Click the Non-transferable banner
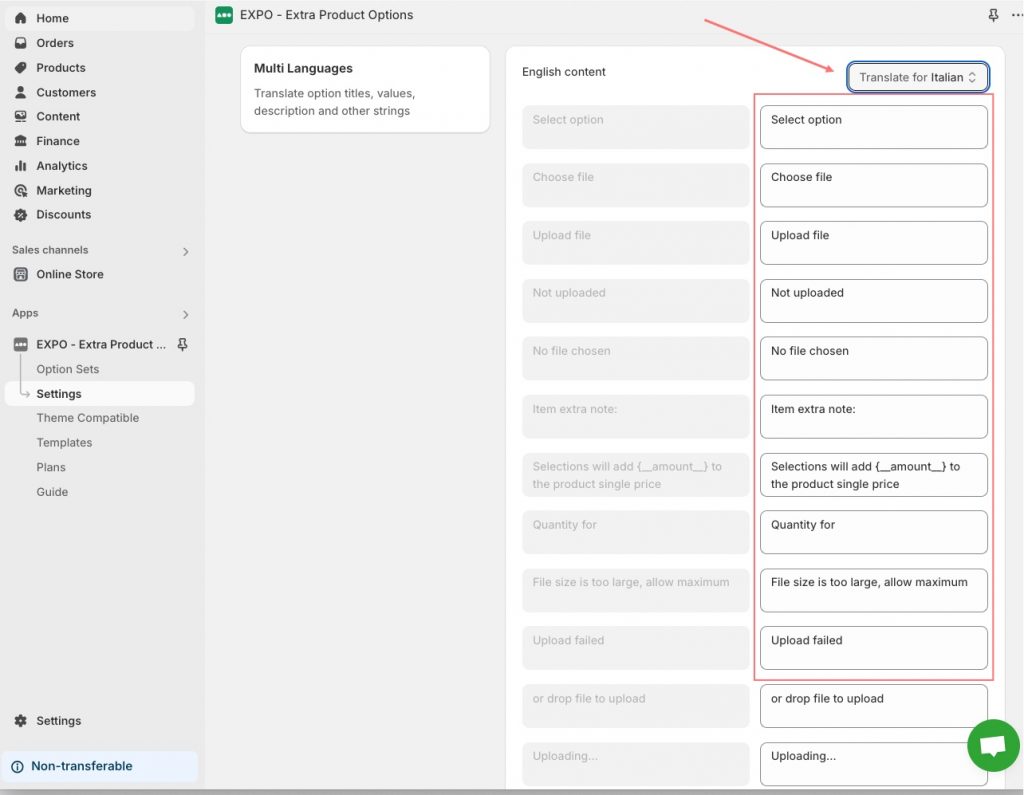1024x795 pixels. [x=99, y=766]
